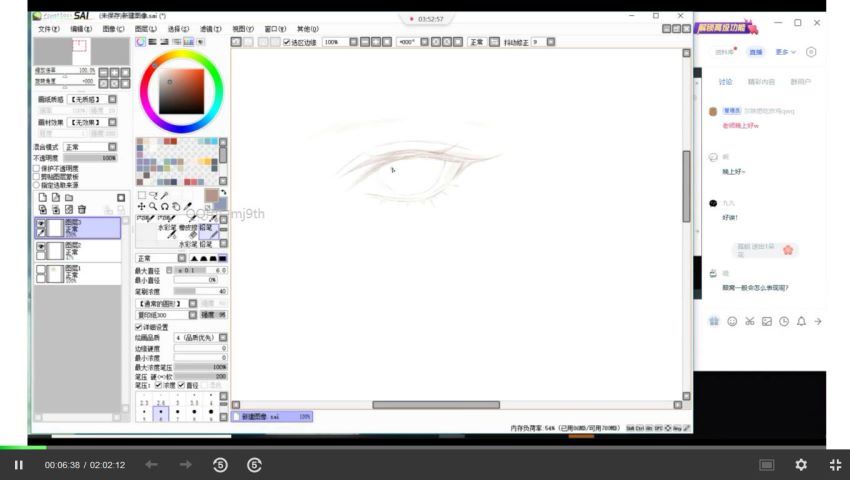Image resolution: width=850 pixels, height=480 pixels.
Task: Open the File menu in SAI
Action: [x=48, y=29]
